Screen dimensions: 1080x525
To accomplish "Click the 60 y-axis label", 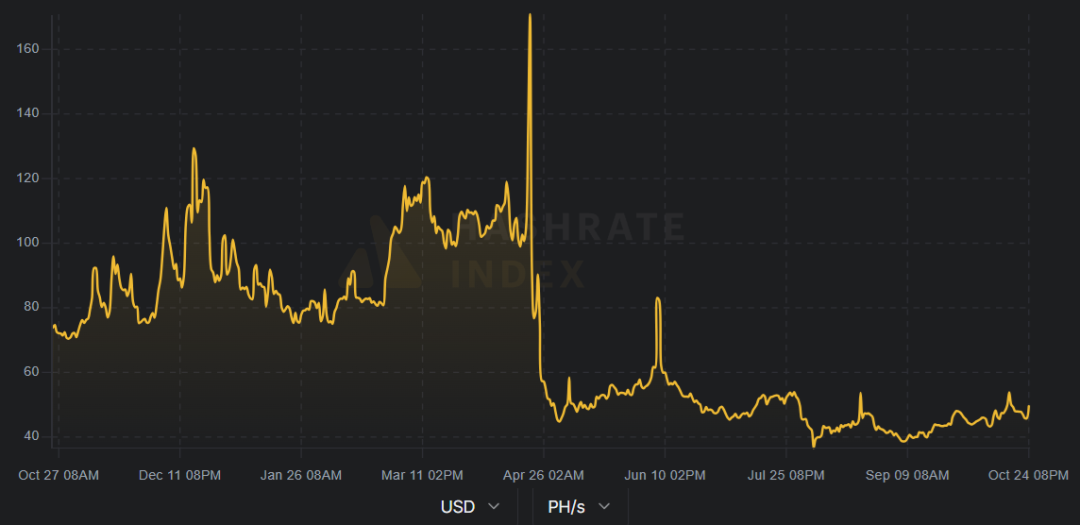I will 31,372.
